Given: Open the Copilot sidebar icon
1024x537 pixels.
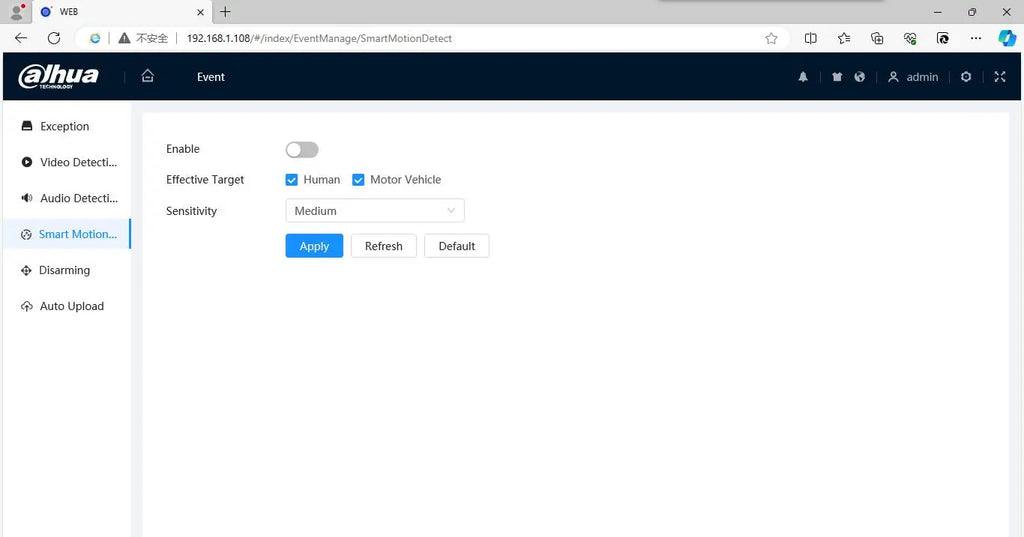Looking at the screenshot, I should pos(1007,38).
